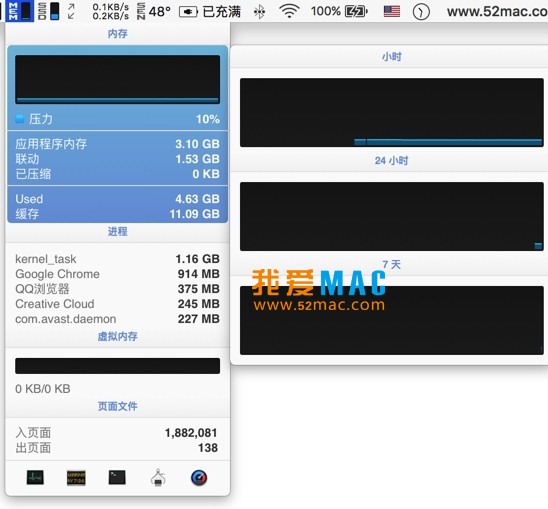Open Activity Monitor from the bottom icon row
This screenshot has width=548, height=509.
(x=35, y=478)
